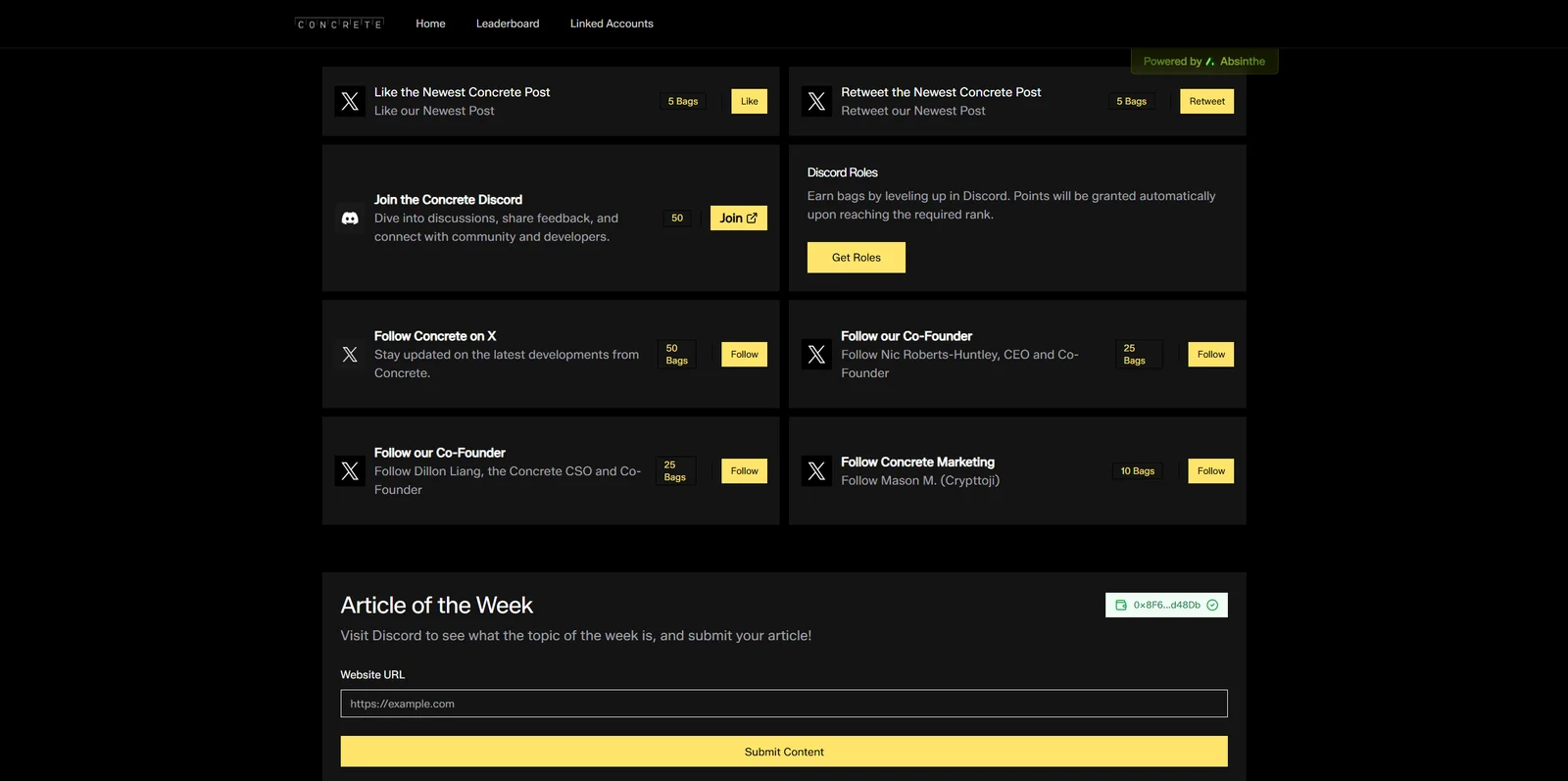1568x781 pixels.
Task: Click verified checkmark icon next to wallet address
Action: (x=1212, y=606)
